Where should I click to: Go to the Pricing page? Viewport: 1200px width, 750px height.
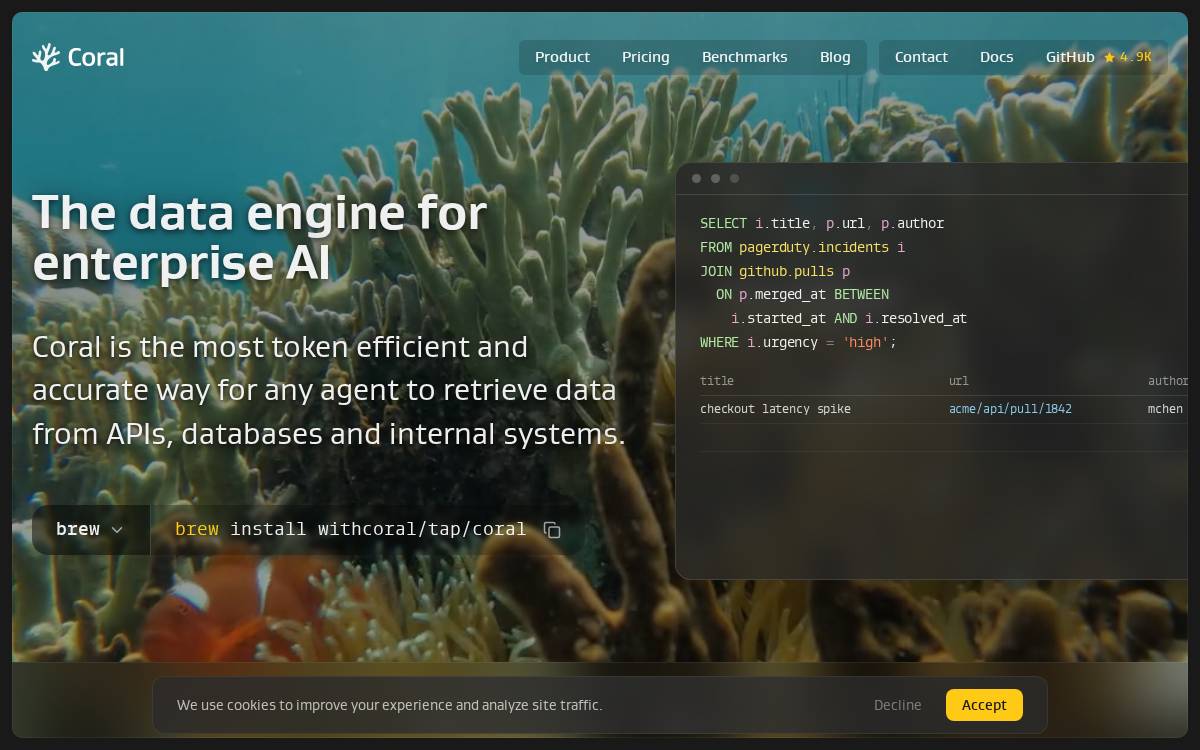pyautogui.click(x=646, y=57)
